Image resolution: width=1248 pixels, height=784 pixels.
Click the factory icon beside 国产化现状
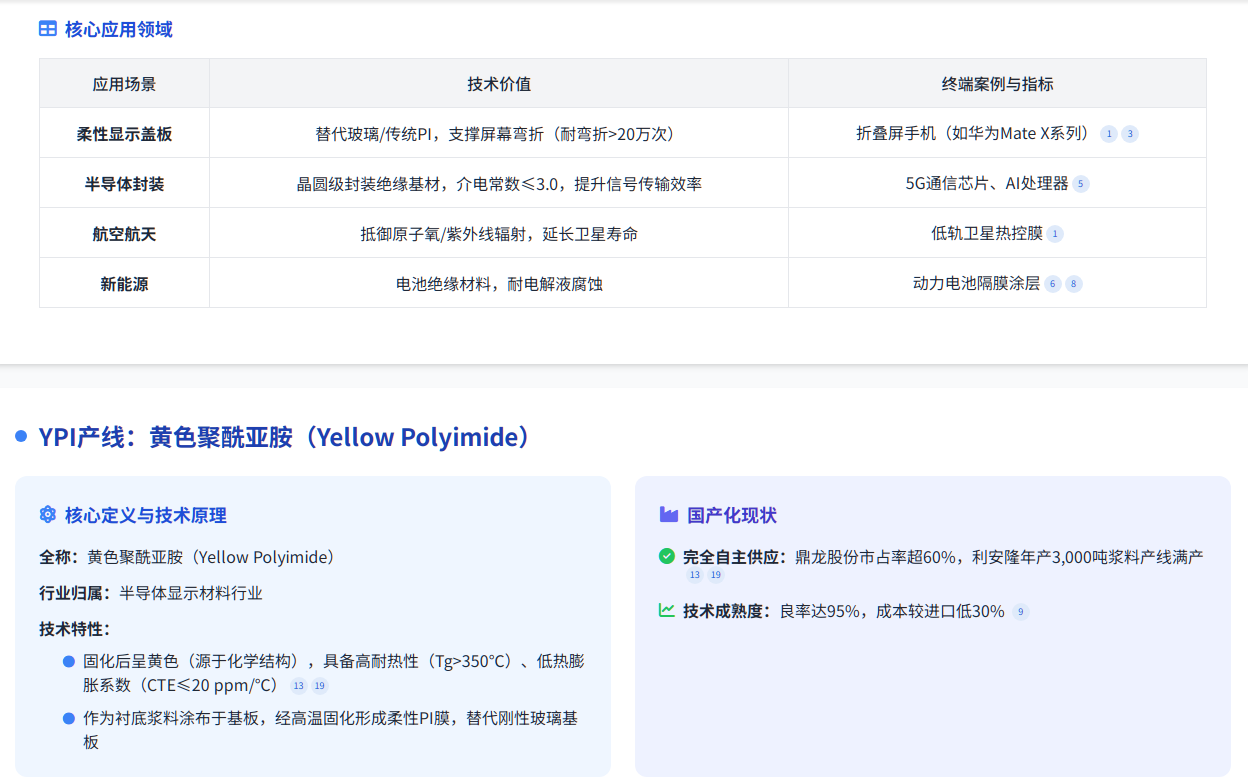pos(668,515)
